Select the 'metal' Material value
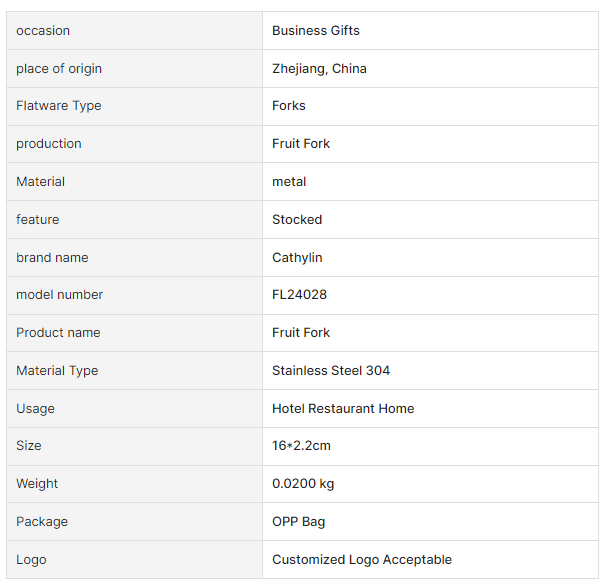Image resolution: width=607 pixels, height=588 pixels. tap(289, 182)
